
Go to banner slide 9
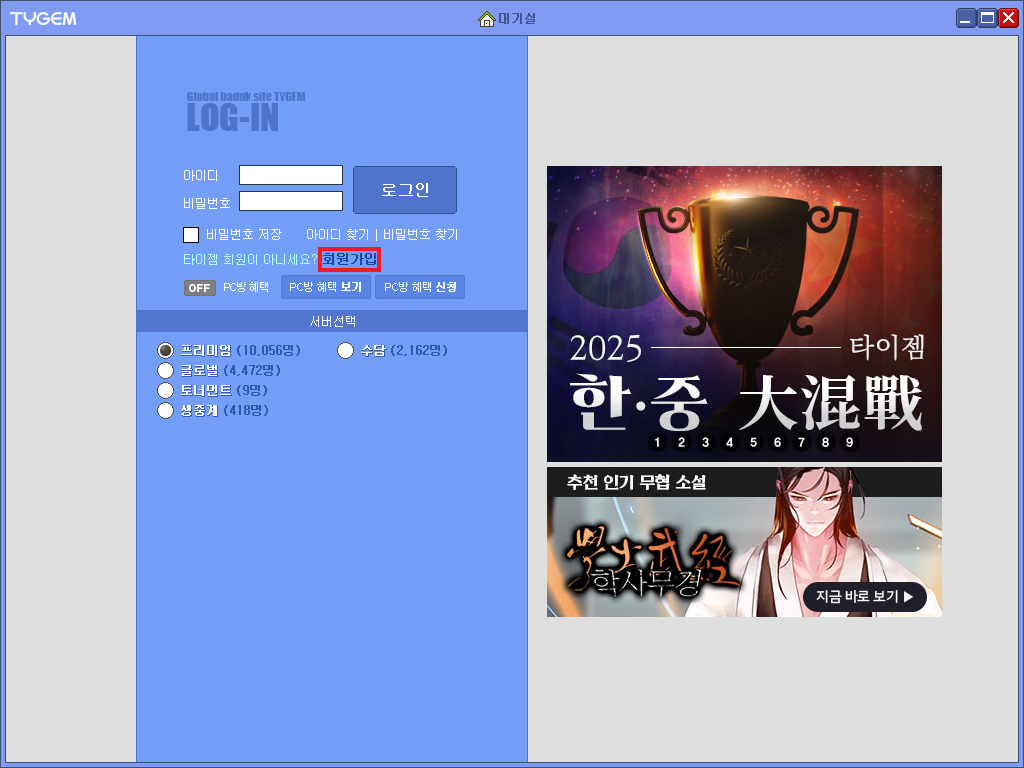coord(850,442)
